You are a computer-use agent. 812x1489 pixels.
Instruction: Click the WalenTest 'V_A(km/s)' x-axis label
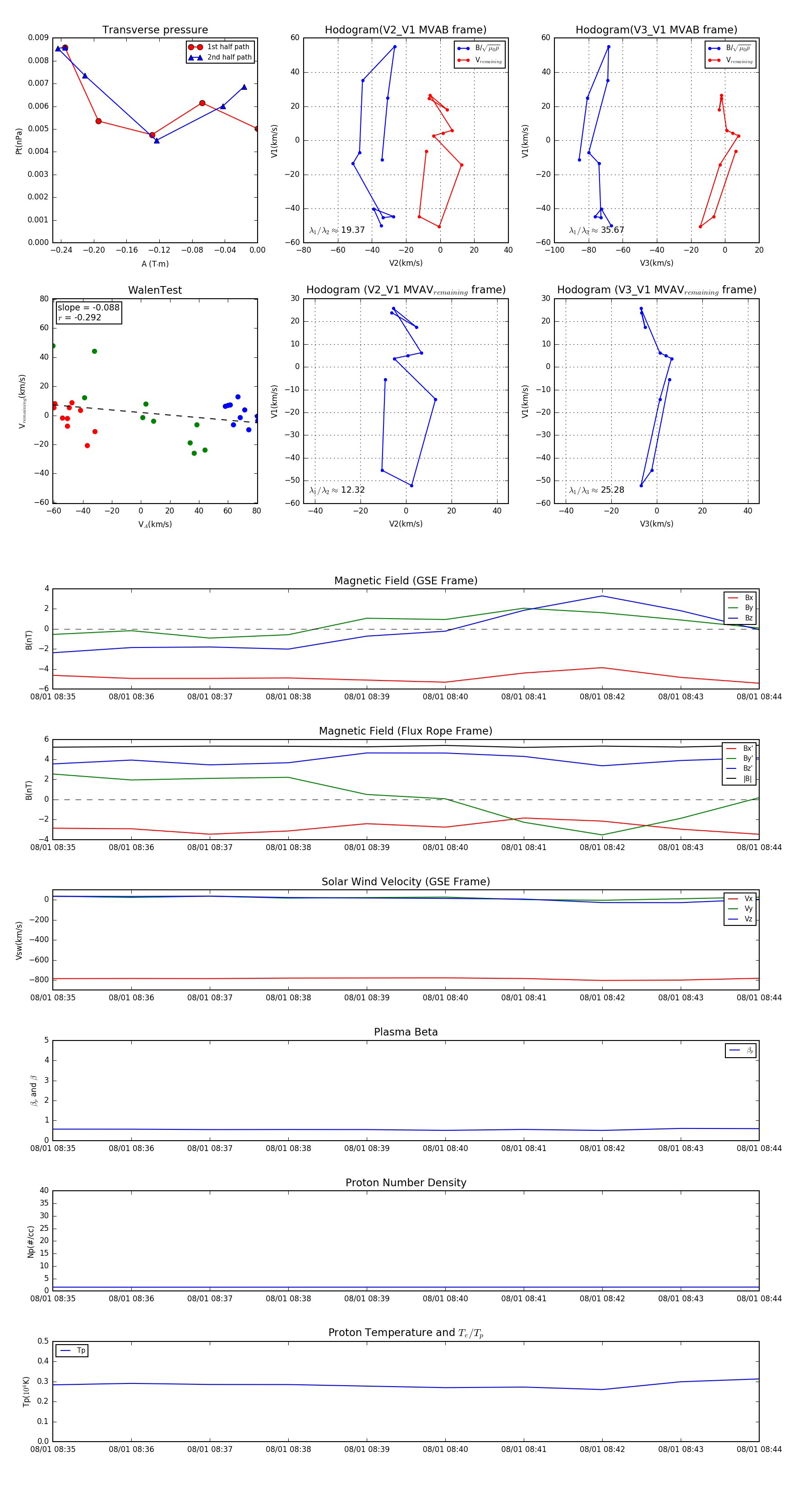155,525
